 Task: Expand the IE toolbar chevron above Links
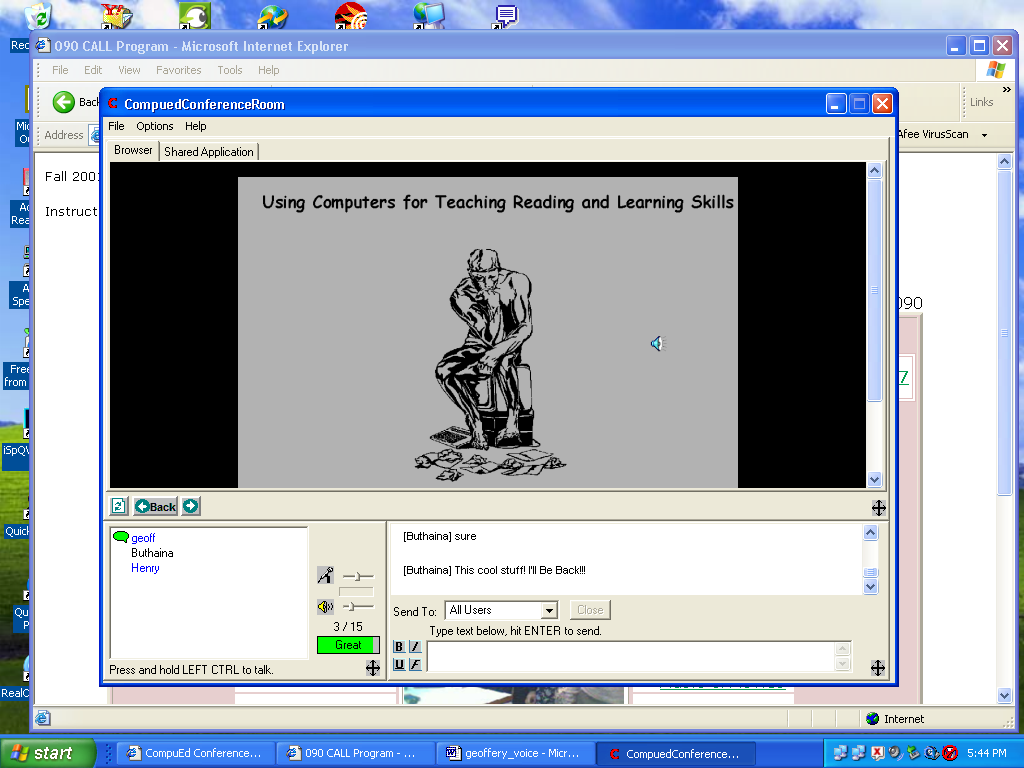click(1006, 89)
